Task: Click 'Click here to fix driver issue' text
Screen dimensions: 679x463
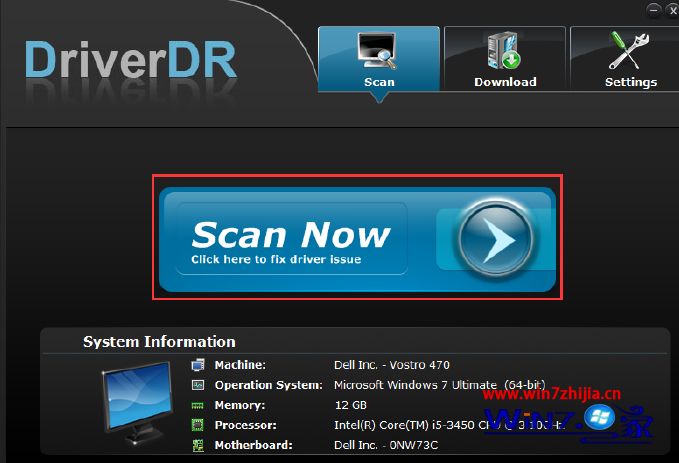Action: (x=276, y=259)
